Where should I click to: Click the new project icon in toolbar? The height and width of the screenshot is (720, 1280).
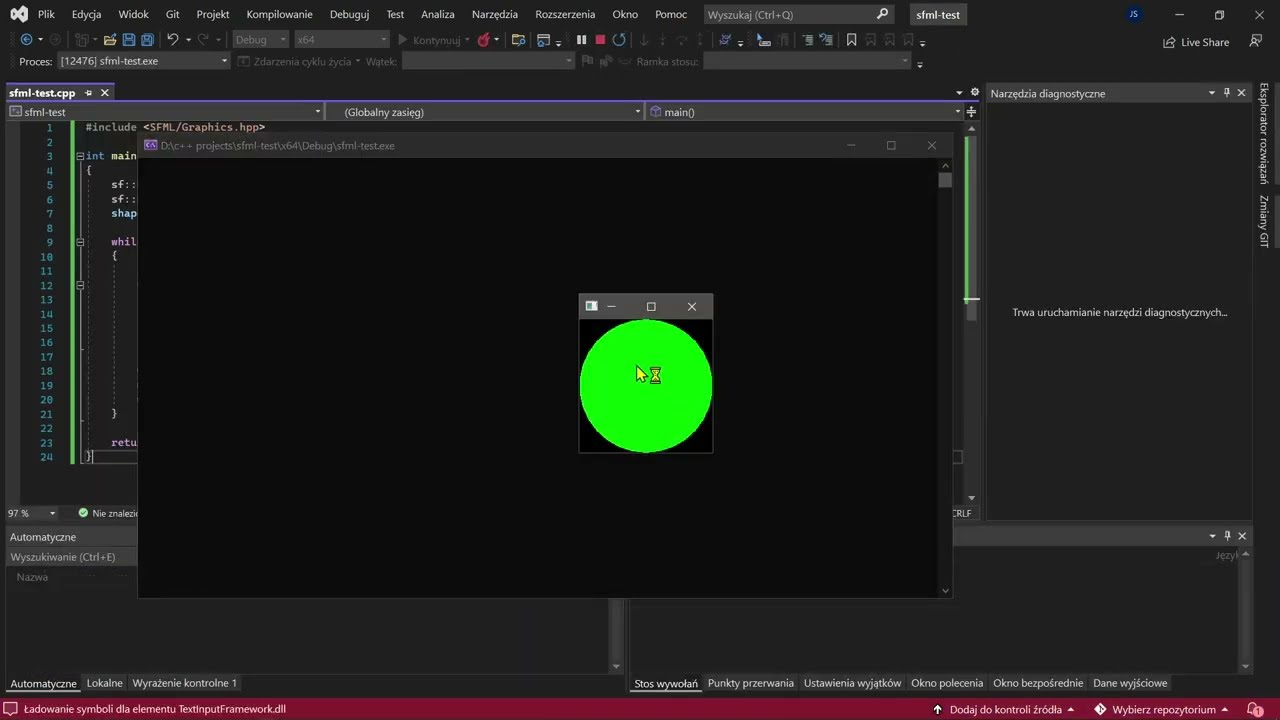pos(82,40)
